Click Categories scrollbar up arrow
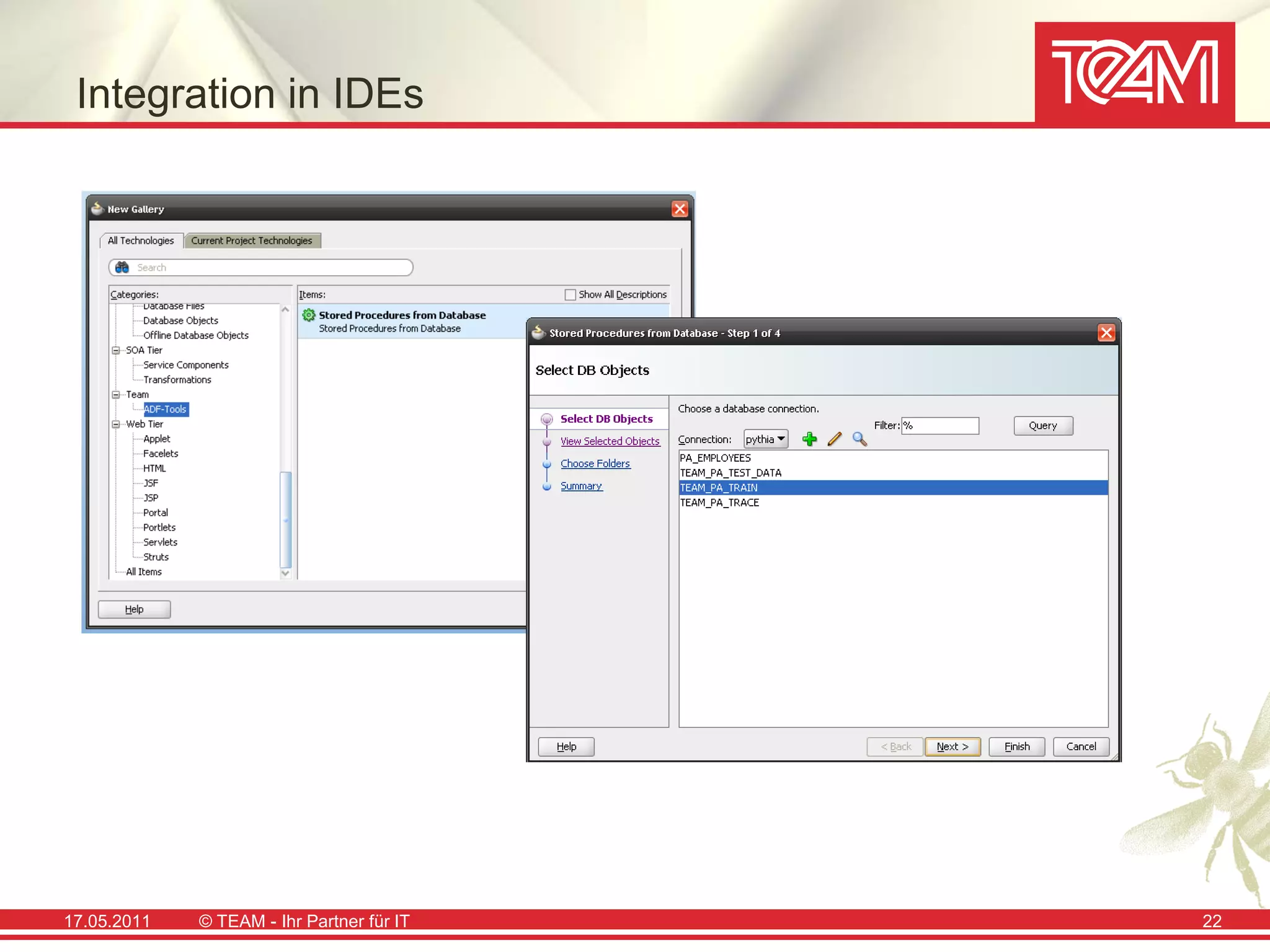Screen dimensions: 1270x952 [x=285, y=309]
